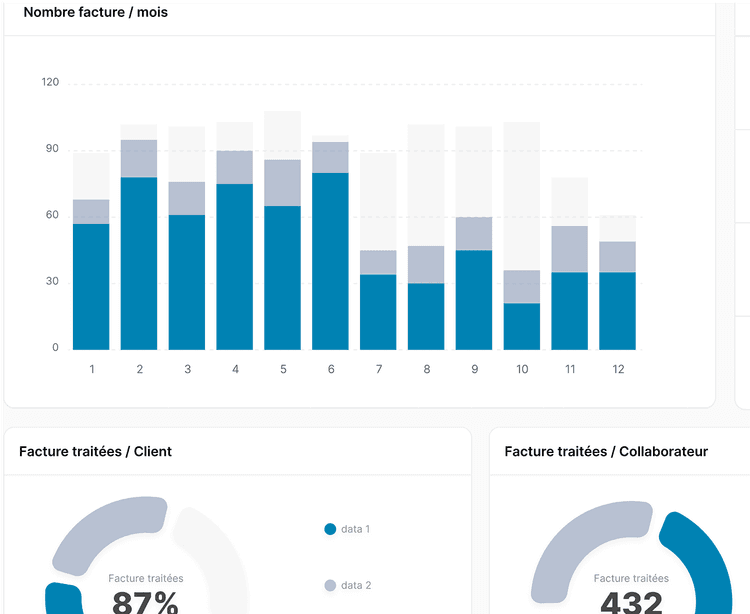Select the blue bar for month 9
This screenshot has width=750, height=614.
(474, 300)
